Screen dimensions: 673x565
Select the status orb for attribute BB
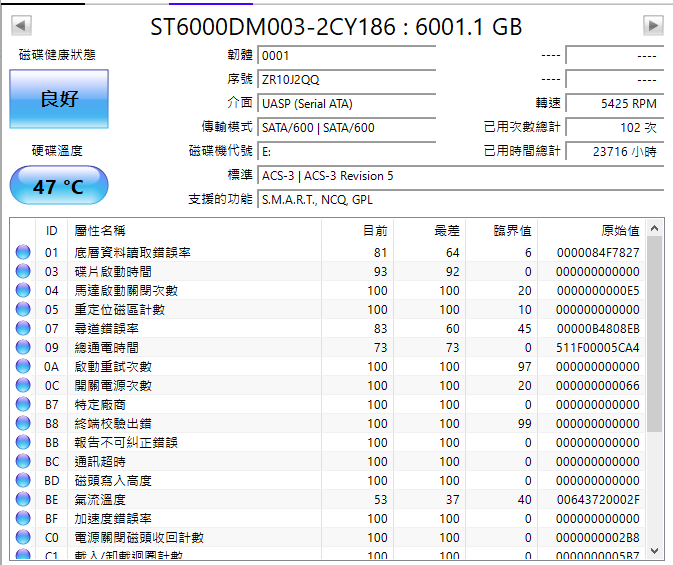(23, 442)
